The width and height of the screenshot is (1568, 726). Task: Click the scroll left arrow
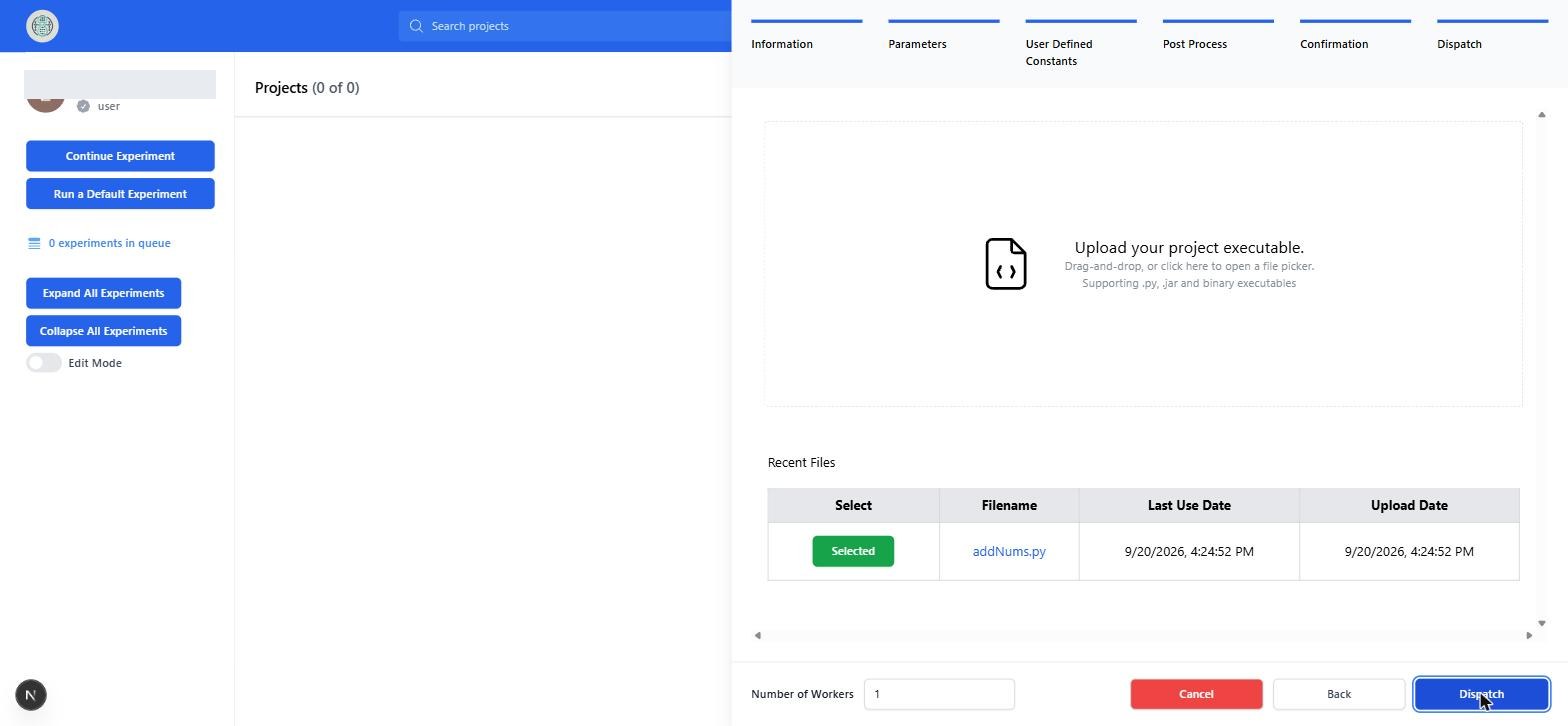[757, 635]
